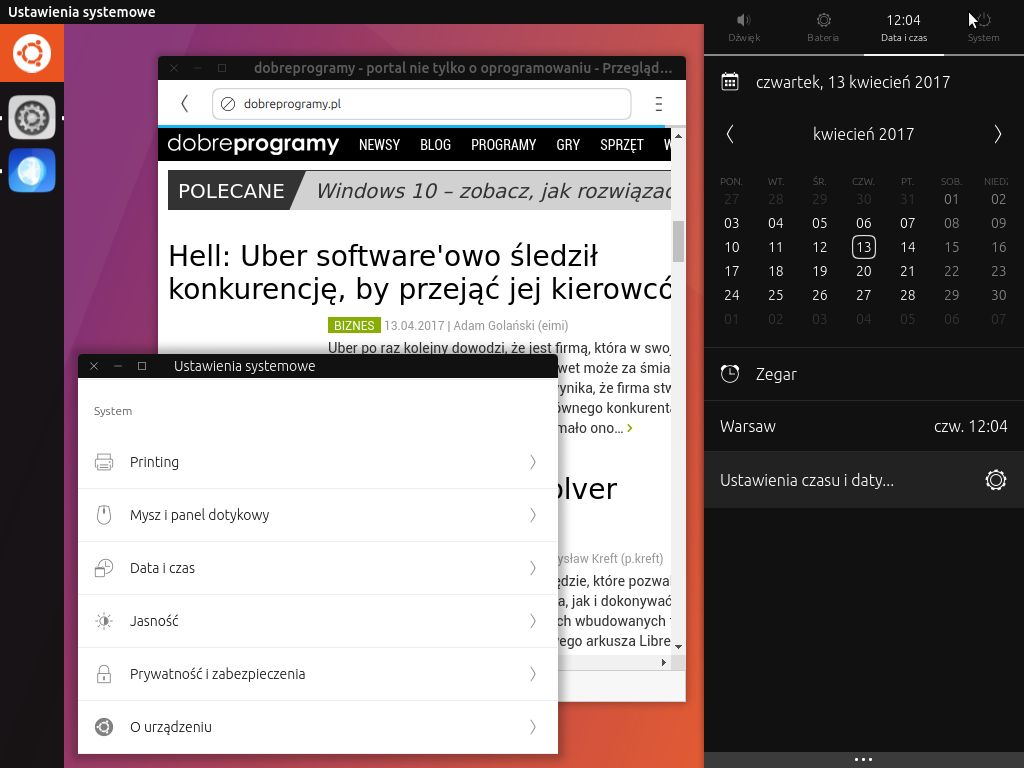Image resolution: width=1024 pixels, height=768 pixels.
Task: Open the recommended Windows 10 article banner
Action: pos(419,191)
